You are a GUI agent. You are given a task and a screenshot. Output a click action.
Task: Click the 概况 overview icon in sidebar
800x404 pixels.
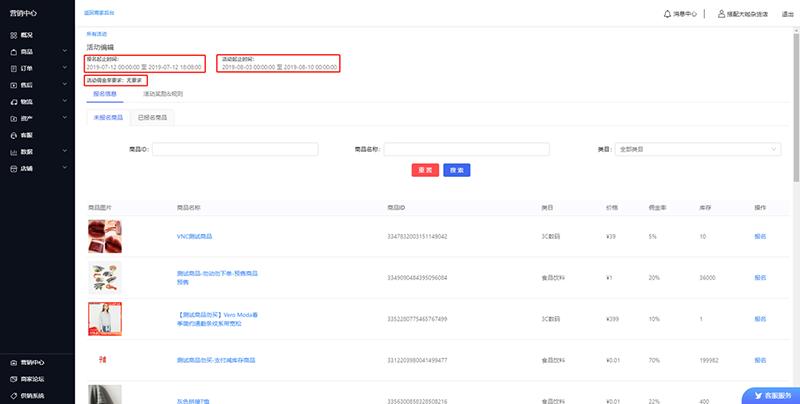pyautogui.click(x=11, y=35)
